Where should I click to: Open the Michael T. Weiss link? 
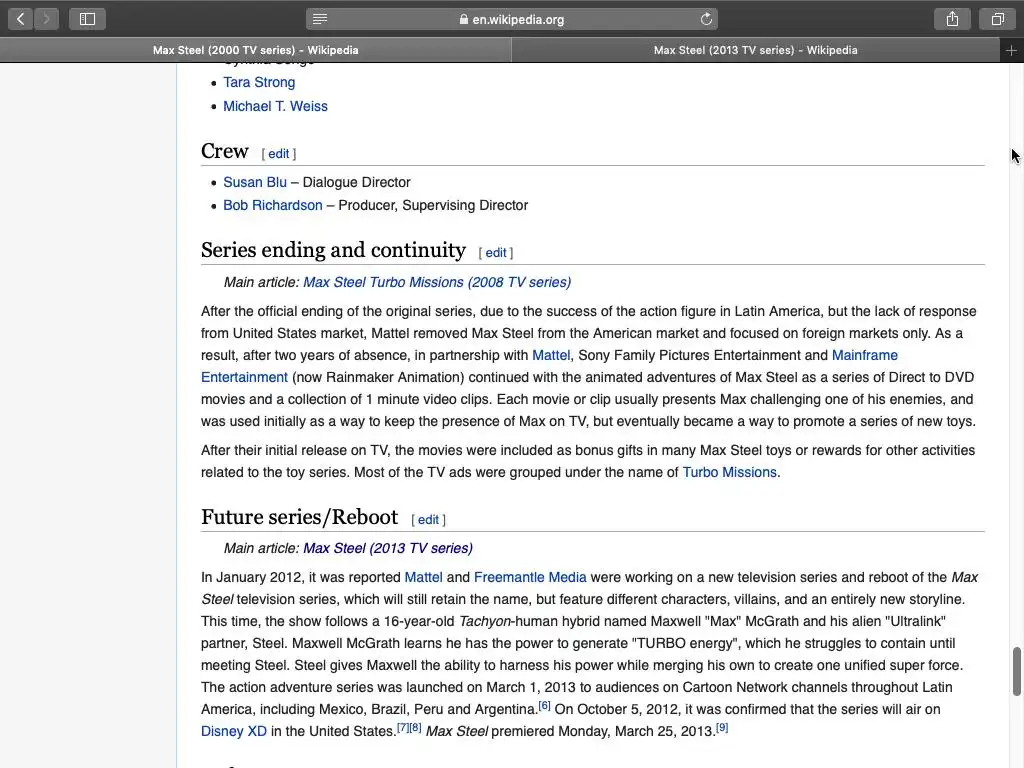click(x=276, y=106)
